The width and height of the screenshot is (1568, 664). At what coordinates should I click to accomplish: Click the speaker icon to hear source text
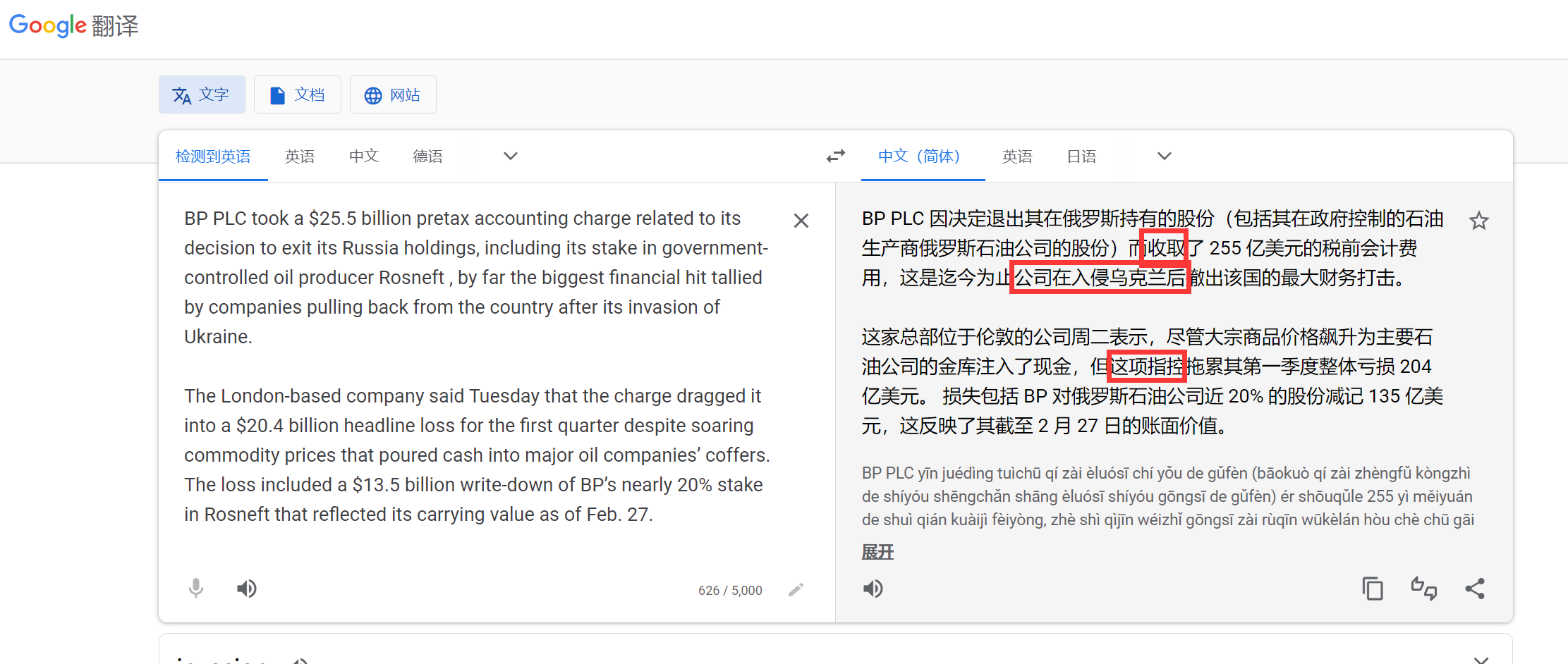click(x=246, y=589)
